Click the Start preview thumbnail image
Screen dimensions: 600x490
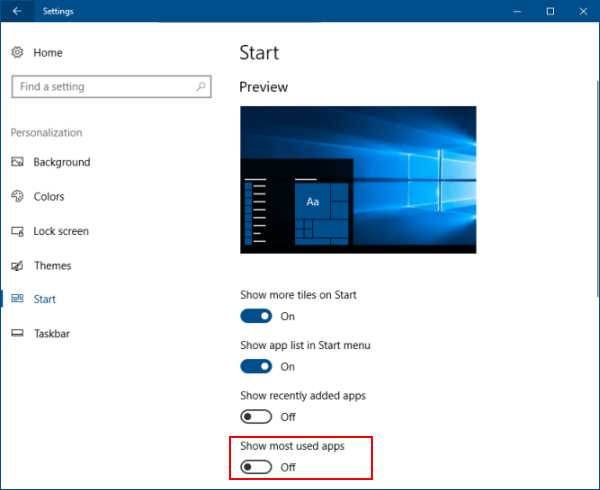tap(358, 179)
